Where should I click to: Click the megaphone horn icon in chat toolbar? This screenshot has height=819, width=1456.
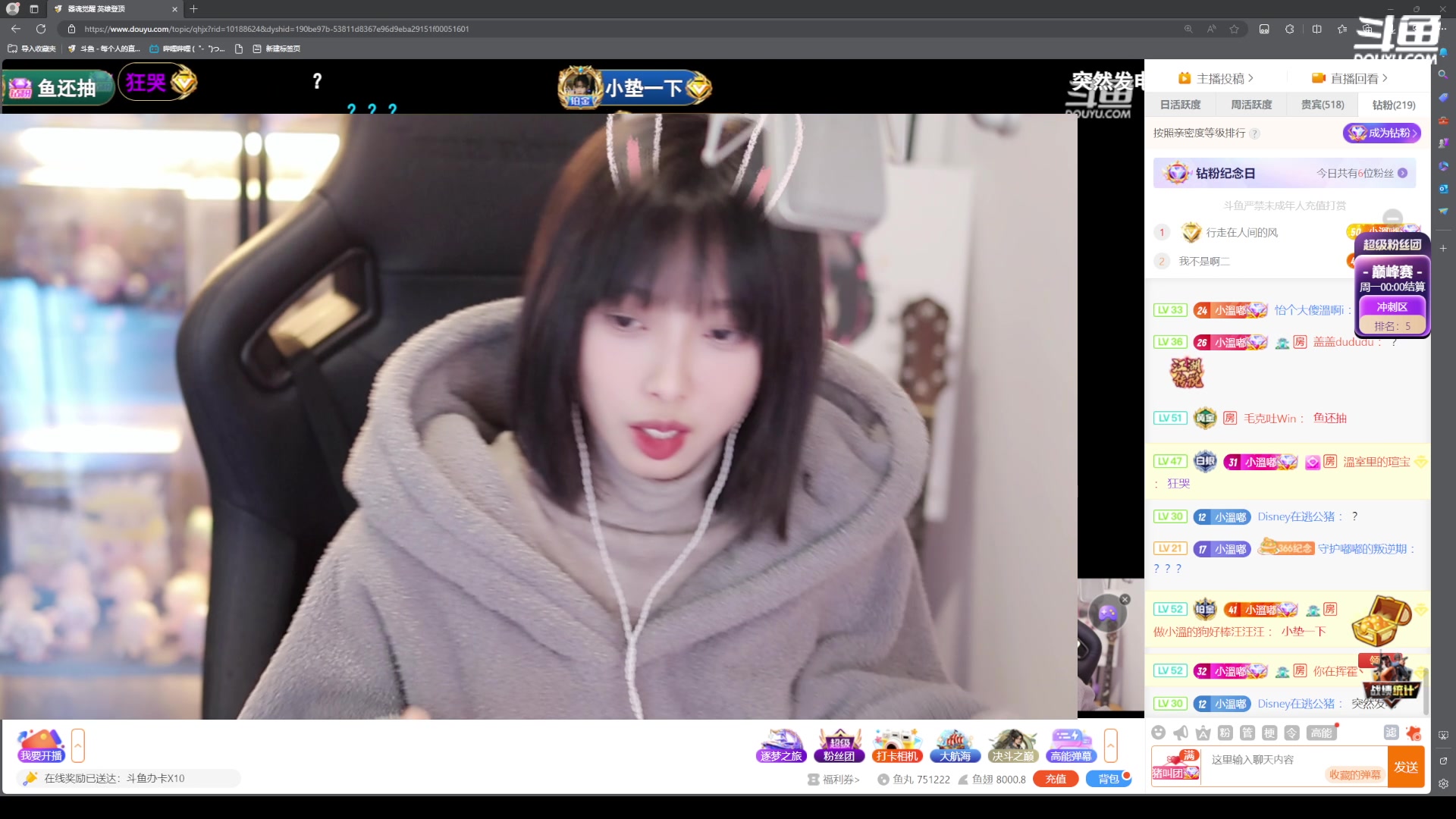click(1181, 733)
